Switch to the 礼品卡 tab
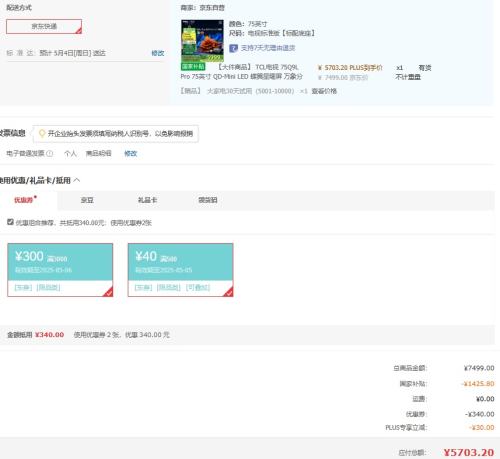 pos(147,200)
